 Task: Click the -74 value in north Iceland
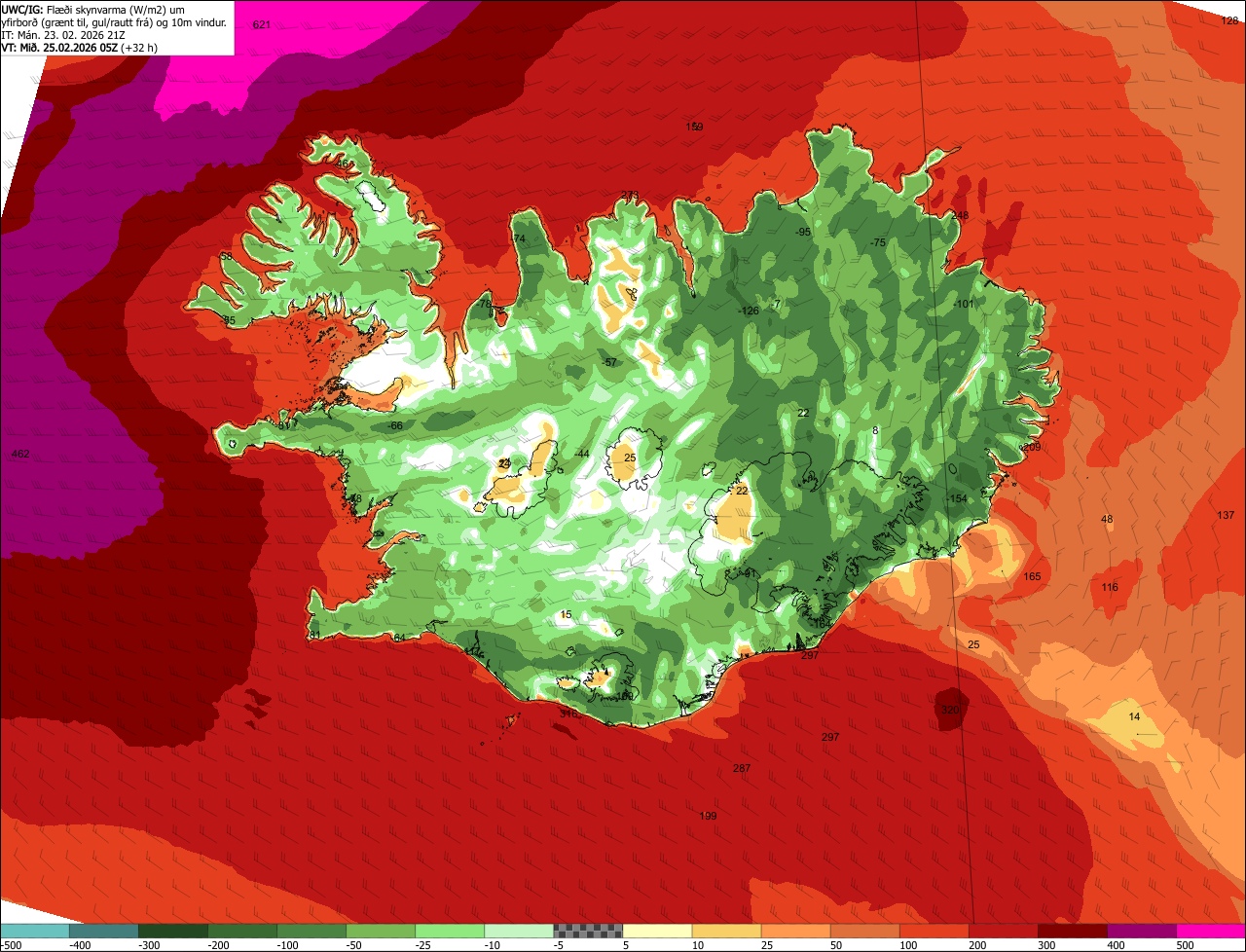coord(518,239)
